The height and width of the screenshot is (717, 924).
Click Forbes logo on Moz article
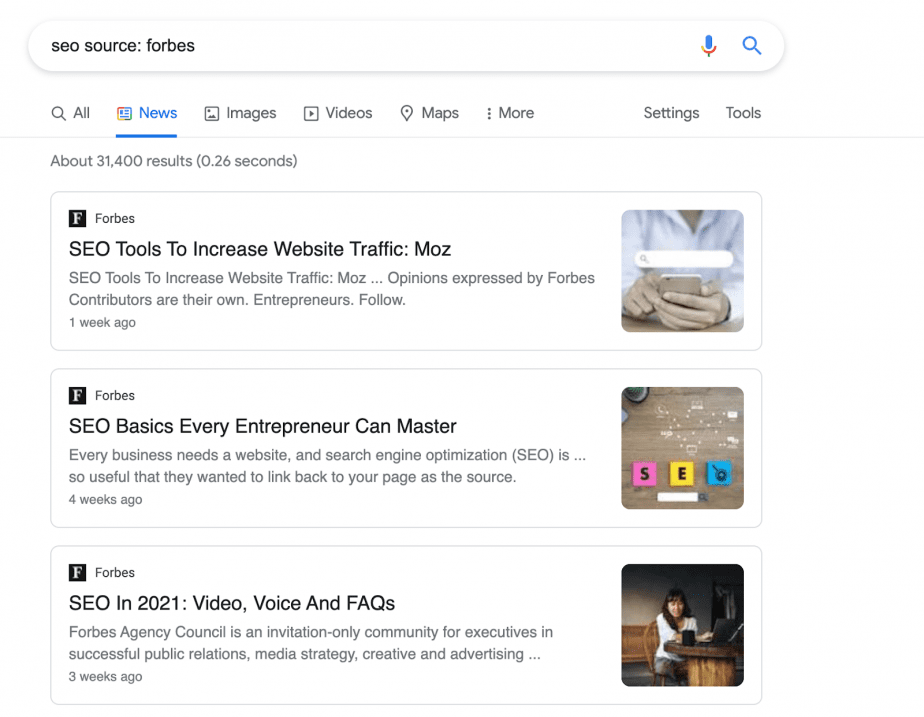click(77, 219)
